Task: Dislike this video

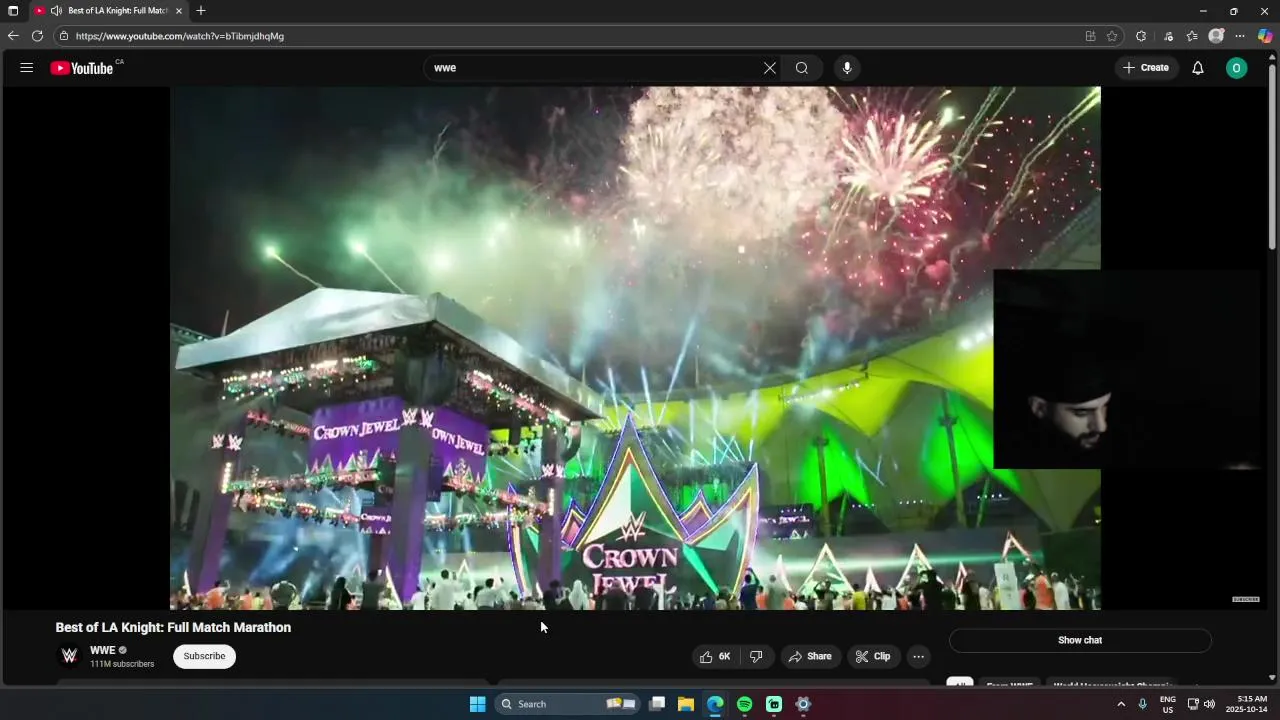Action: (x=757, y=657)
